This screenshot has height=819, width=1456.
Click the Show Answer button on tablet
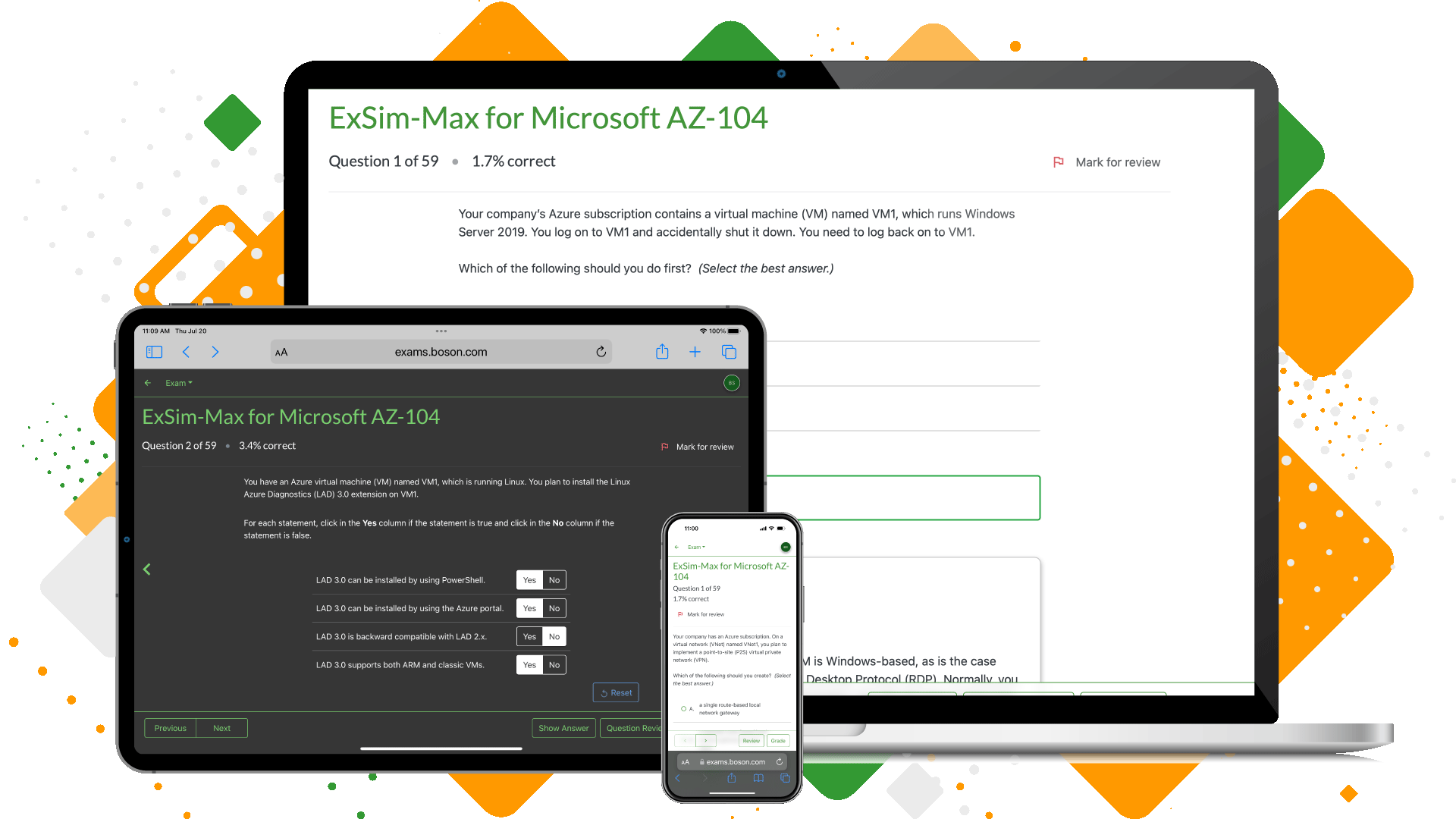coord(562,727)
